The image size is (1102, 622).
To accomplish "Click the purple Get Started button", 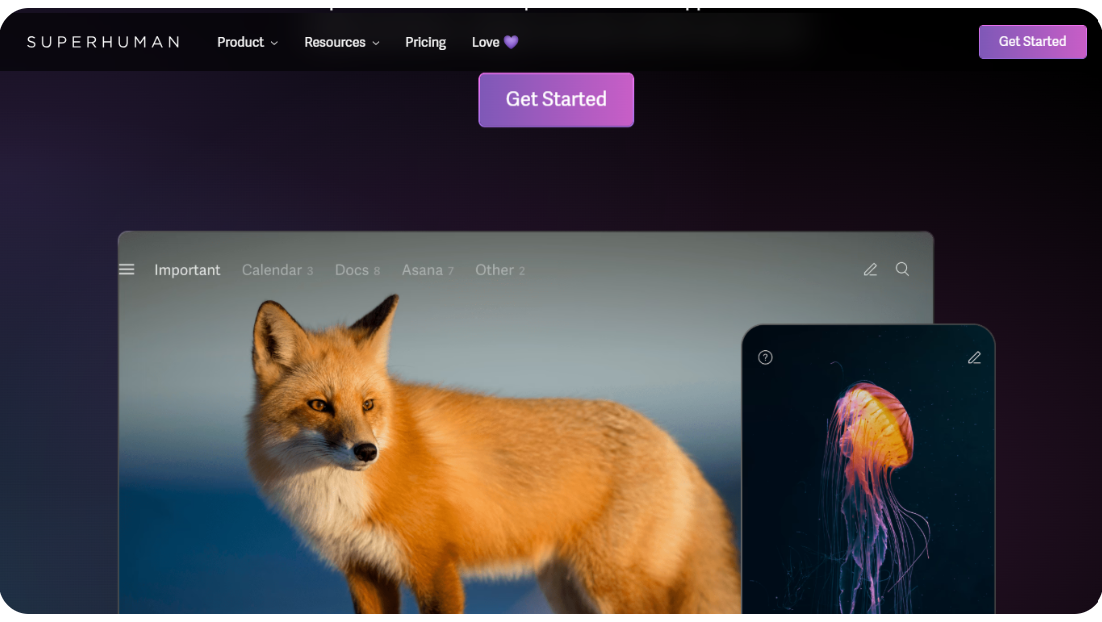I will [556, 99].
